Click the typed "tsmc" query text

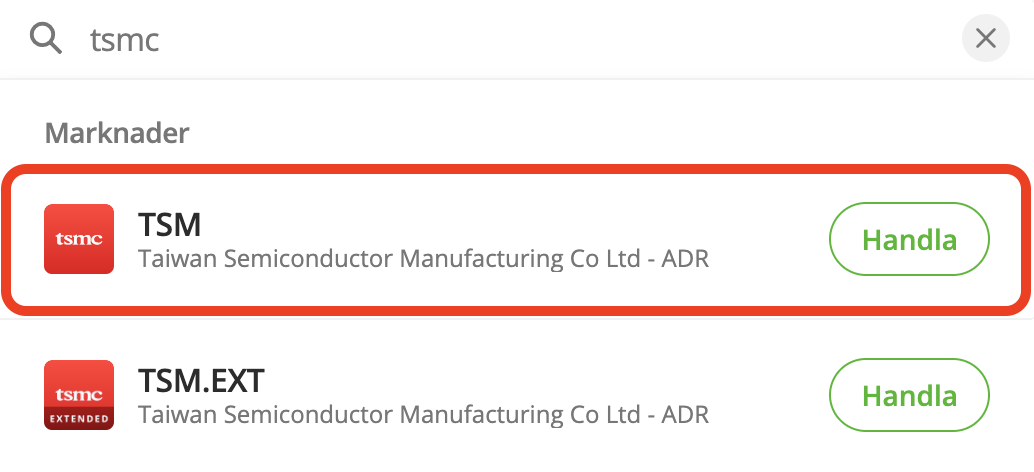coord(125,40)
